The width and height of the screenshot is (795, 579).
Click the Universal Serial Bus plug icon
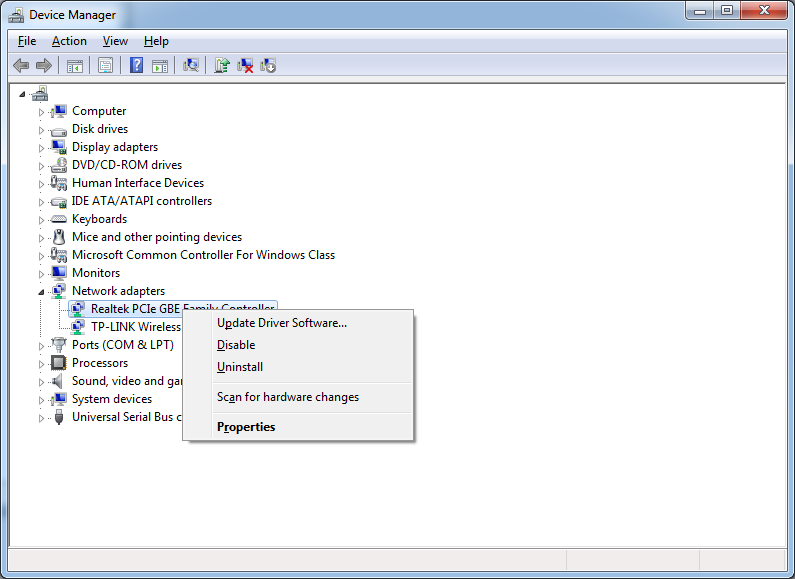pyautogui.click(x=59, y=417)
